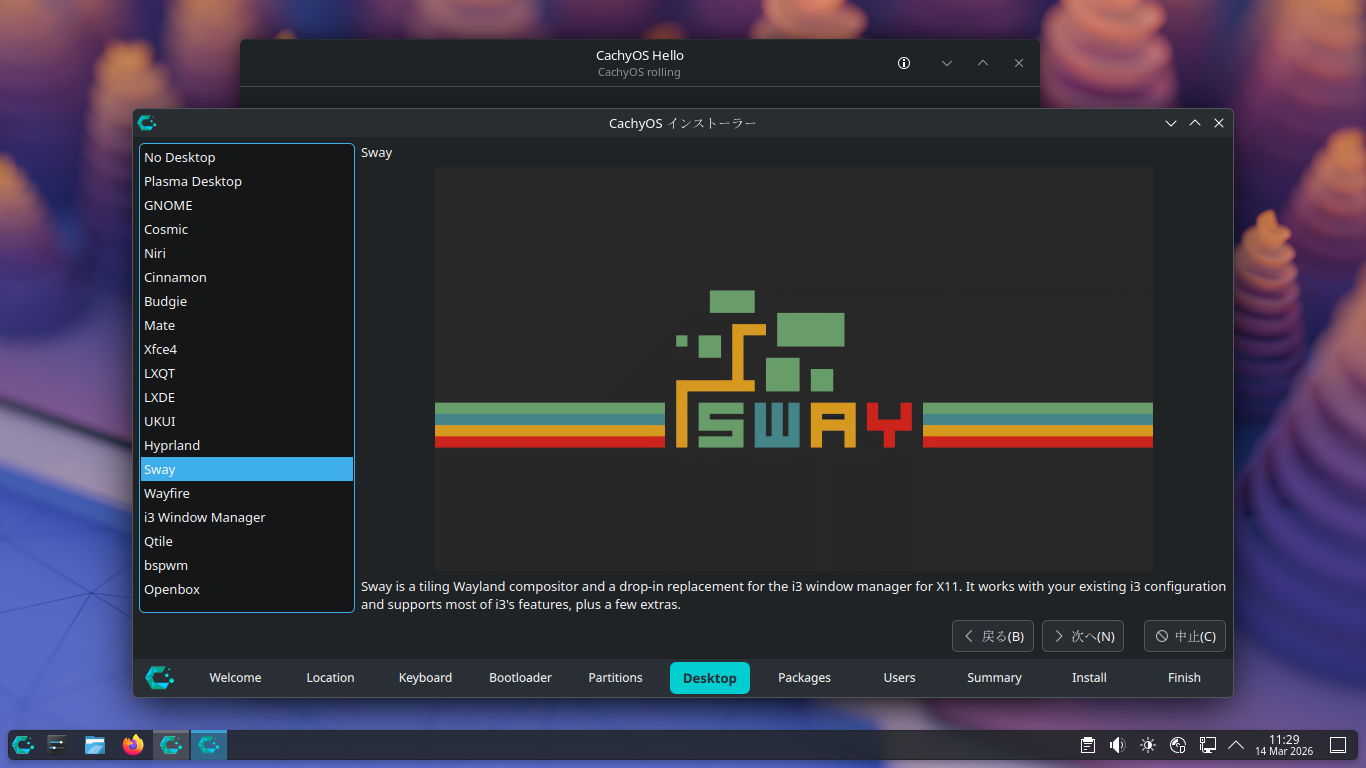
Task: Click the Packages step
Action: click(x=804, y=678)
